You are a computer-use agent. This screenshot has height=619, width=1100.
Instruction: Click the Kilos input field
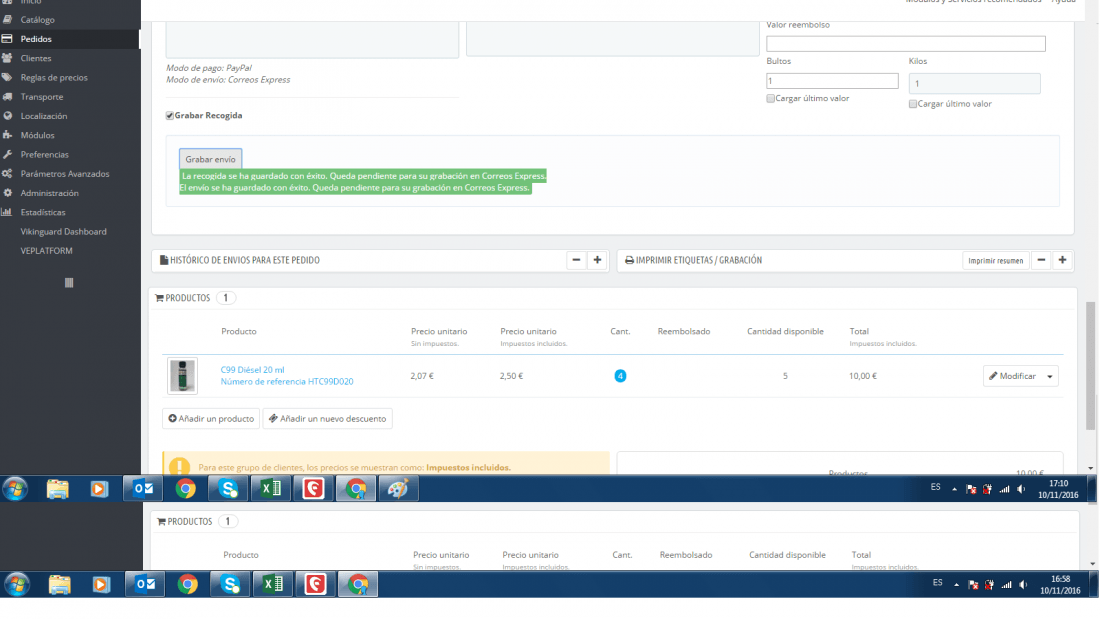point(974,84)
